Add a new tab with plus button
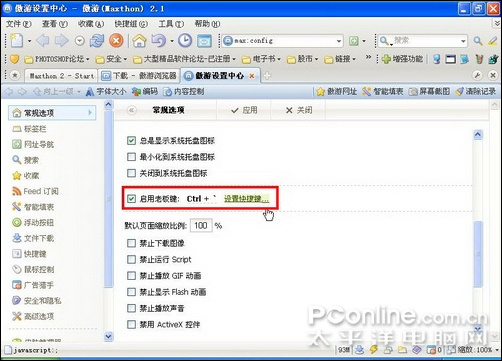 pos(267,76)
